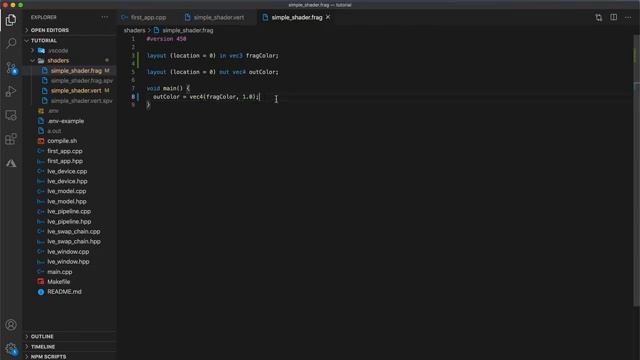The width and height of the screenshot is (640, 360).
Task: Open Explorer views and more actions ellipsis
Action: point(105,17)
